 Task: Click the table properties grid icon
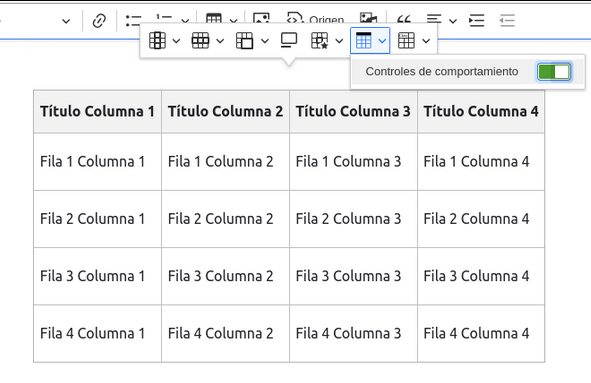click(406, 40)
